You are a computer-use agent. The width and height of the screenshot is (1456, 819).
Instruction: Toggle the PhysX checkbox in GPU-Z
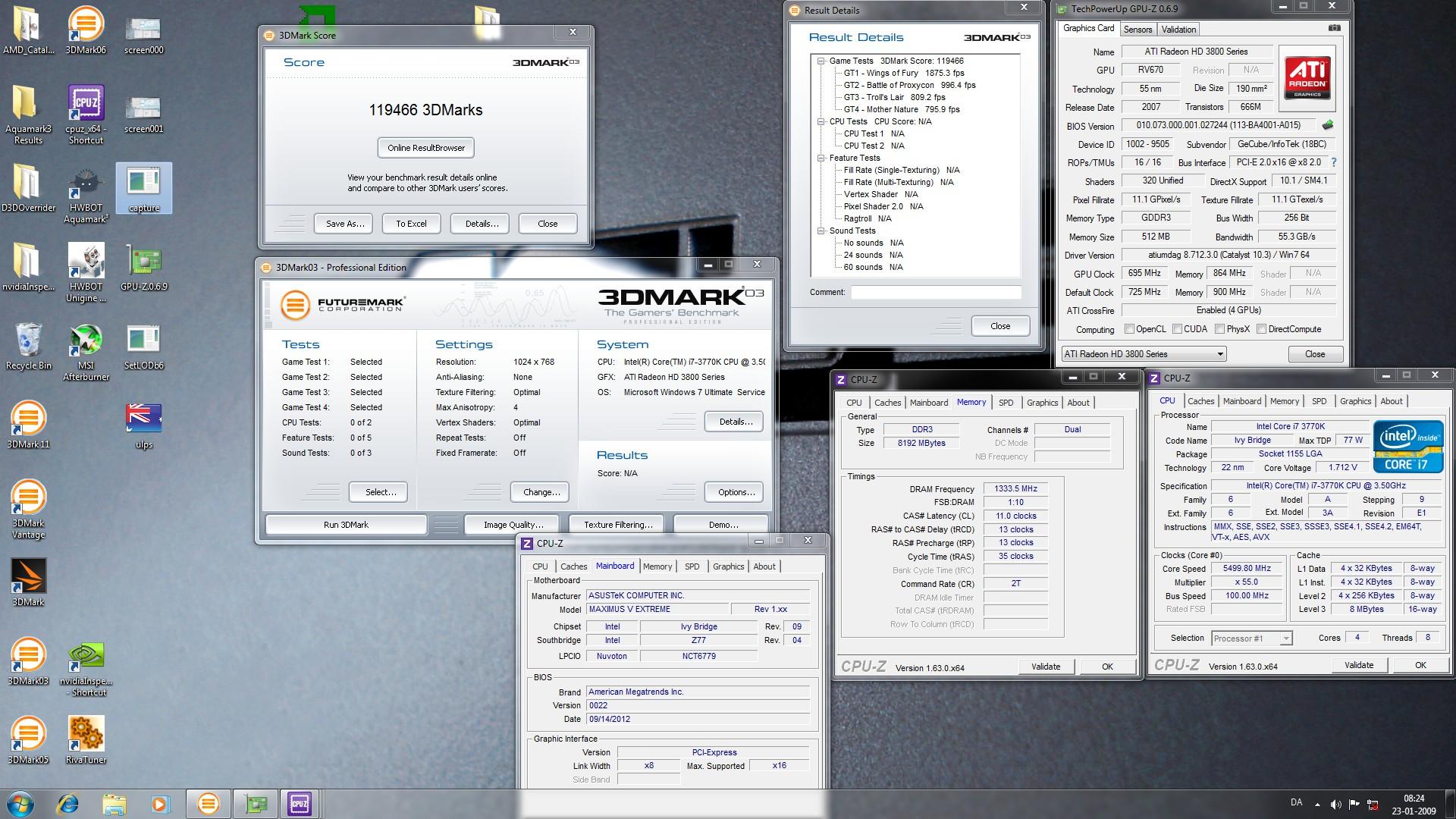tap(1219, 329)
